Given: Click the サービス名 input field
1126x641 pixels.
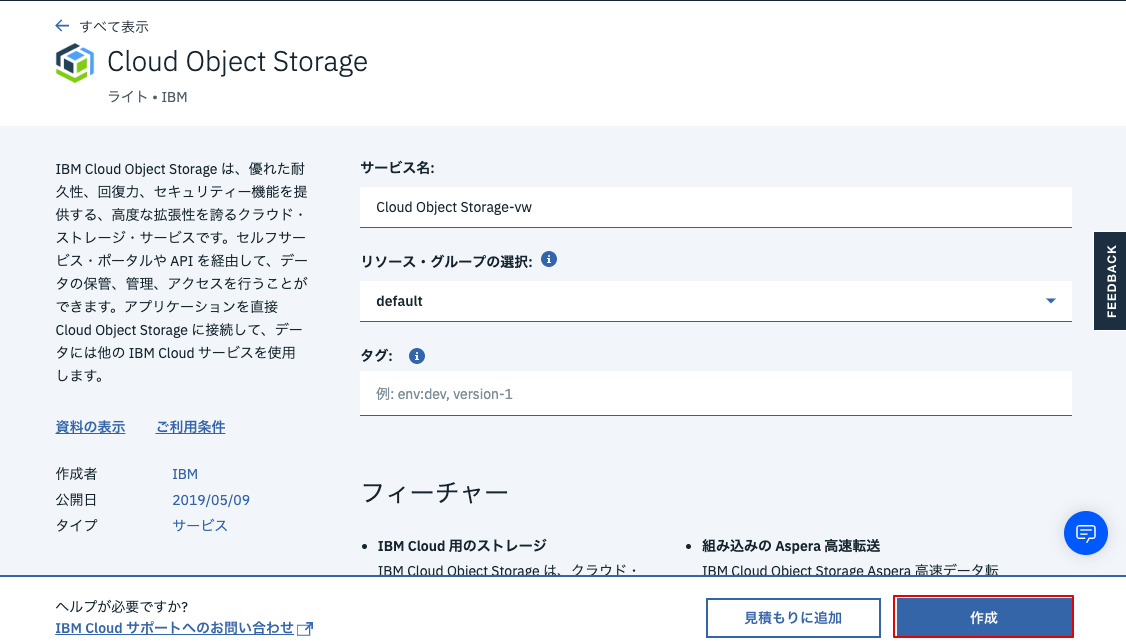Looking at the screenshot, I should (715, 207).
